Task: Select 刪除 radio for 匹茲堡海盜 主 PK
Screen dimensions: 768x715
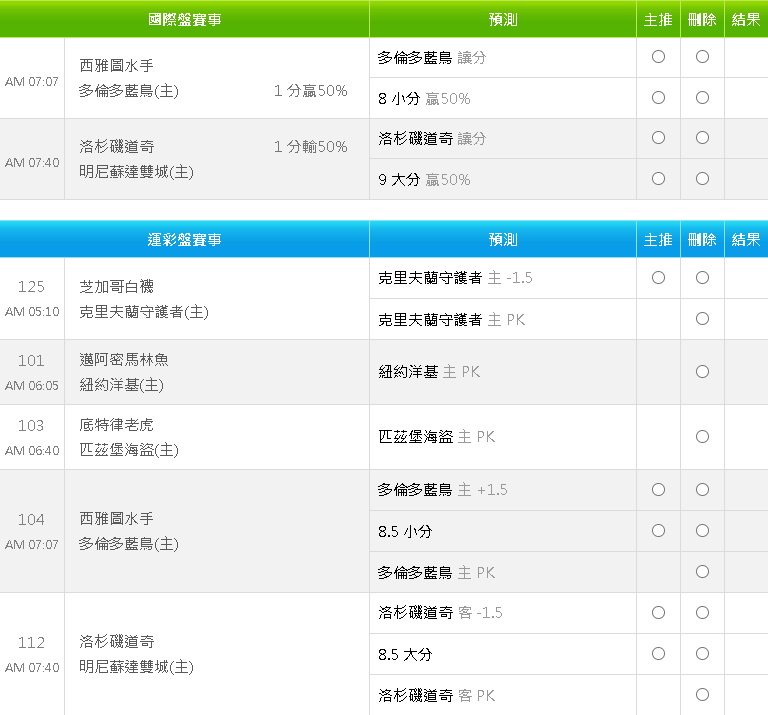Action: click(x=702, y=436)
